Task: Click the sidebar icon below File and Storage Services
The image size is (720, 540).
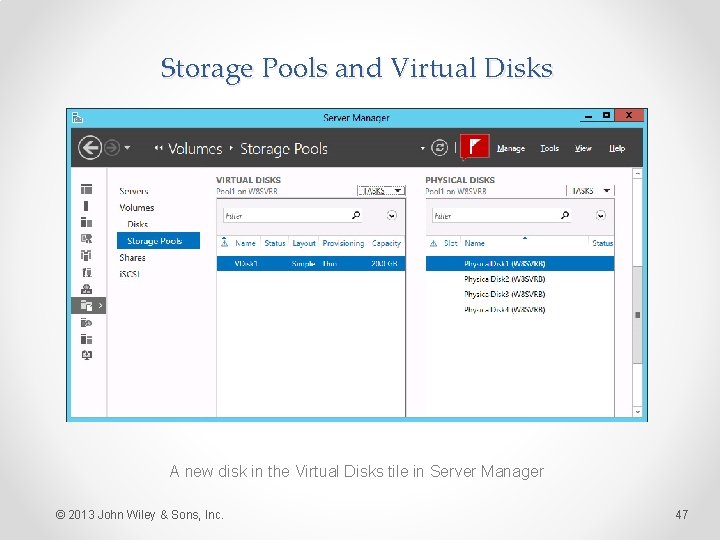Action: pyautogui.click(x=86, y=322)
